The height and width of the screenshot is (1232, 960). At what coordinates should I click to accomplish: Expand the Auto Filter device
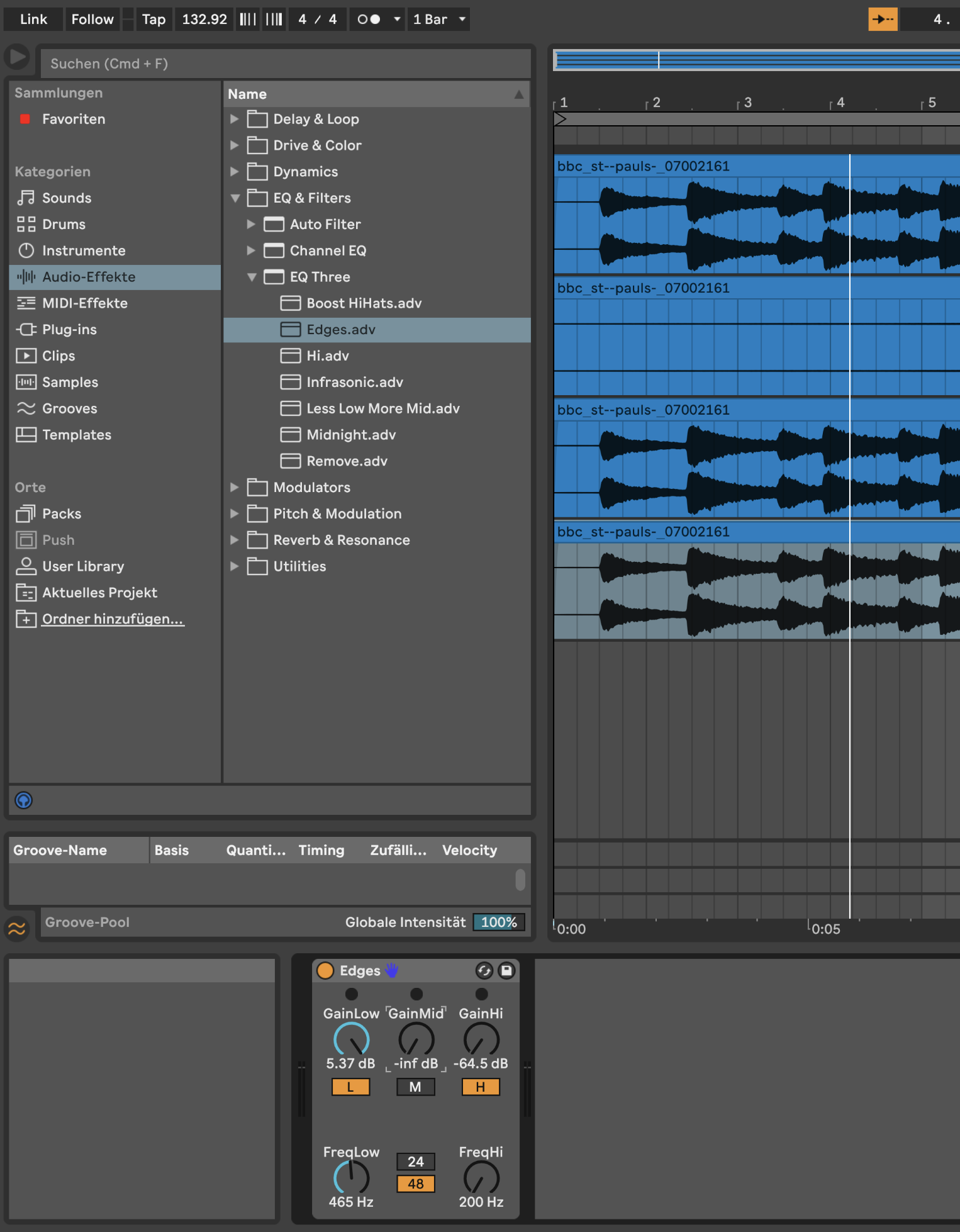pos(251,224)
